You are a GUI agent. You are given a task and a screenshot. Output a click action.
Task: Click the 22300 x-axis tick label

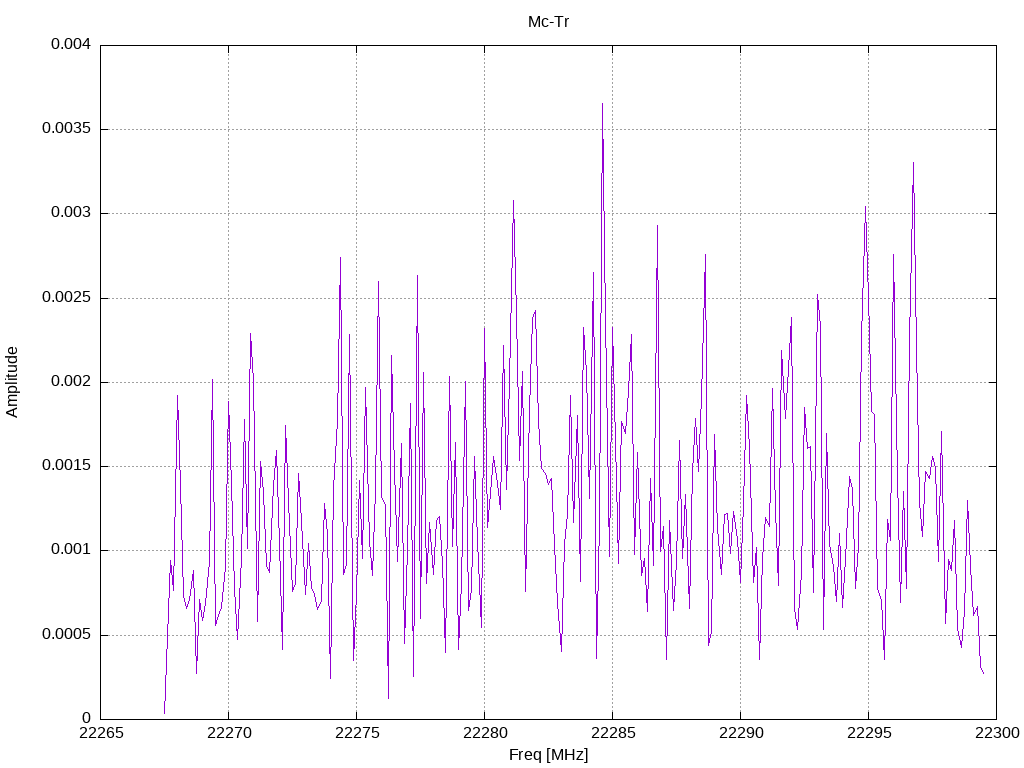coord(997,733)
